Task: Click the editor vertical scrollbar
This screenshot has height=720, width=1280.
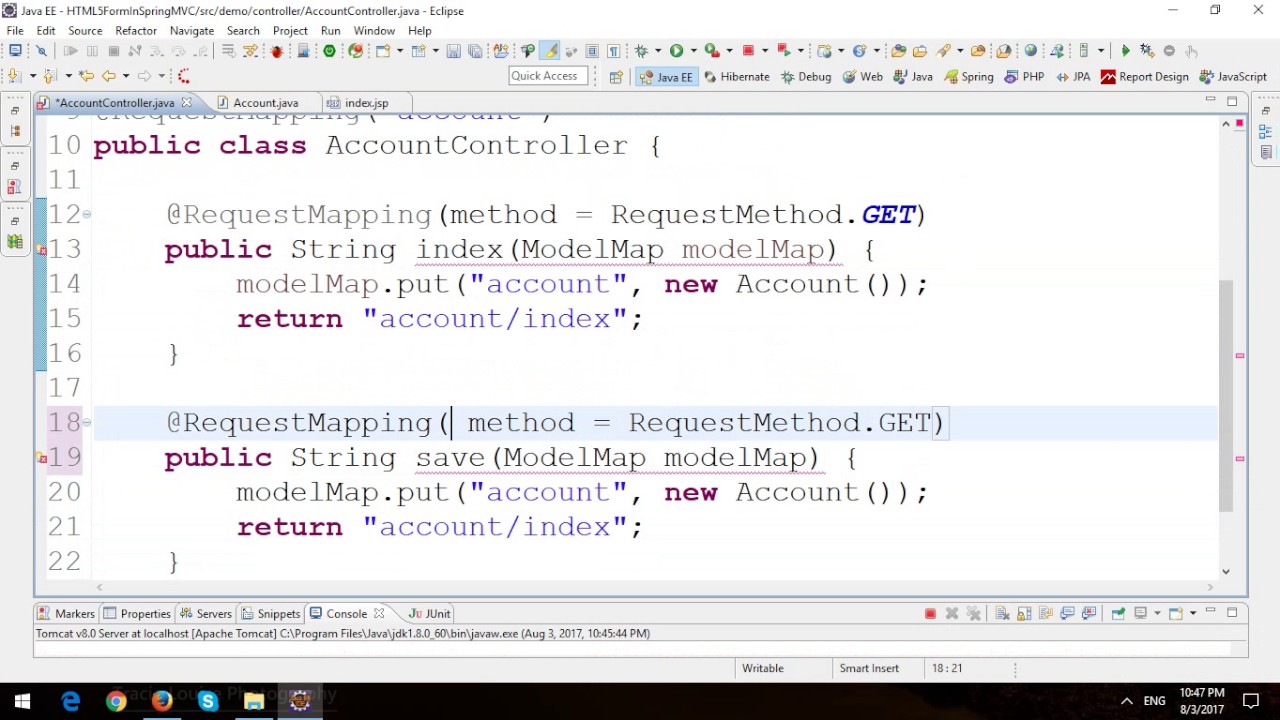Action: pyautogui.click(x=1225, y=395)
